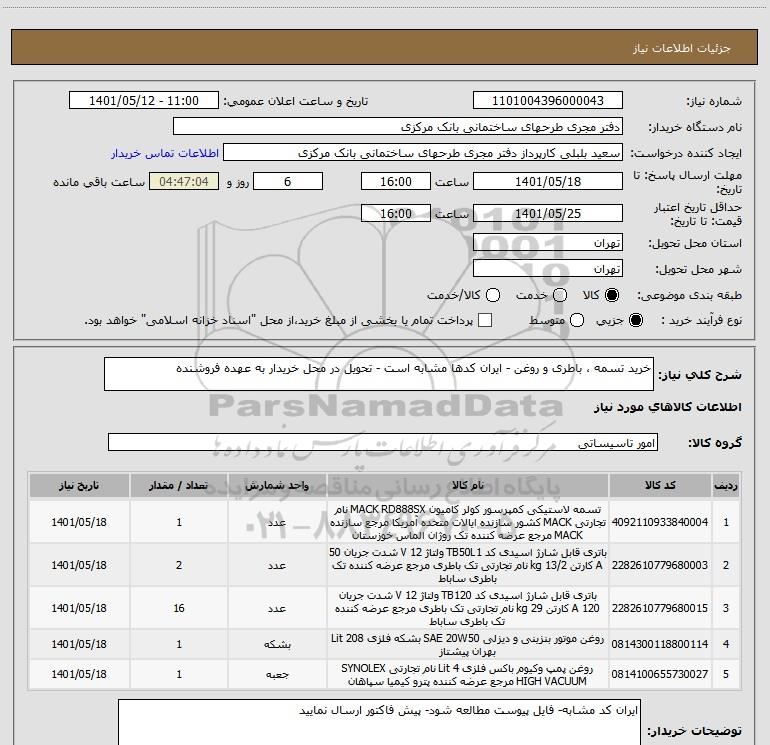
Task: Click the announcement date field 1401/05/12 - 11:00
Action: tap(144, 101)
